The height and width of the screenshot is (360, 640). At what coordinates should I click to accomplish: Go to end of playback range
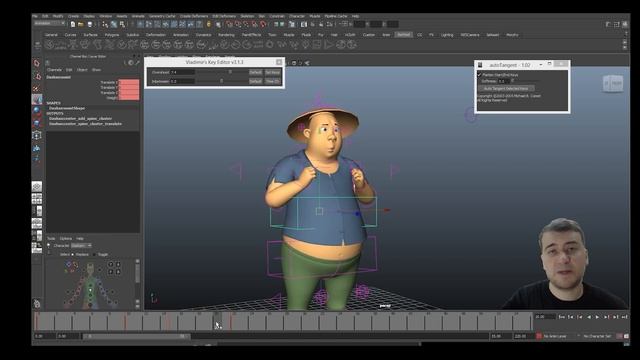coord(624,317)
